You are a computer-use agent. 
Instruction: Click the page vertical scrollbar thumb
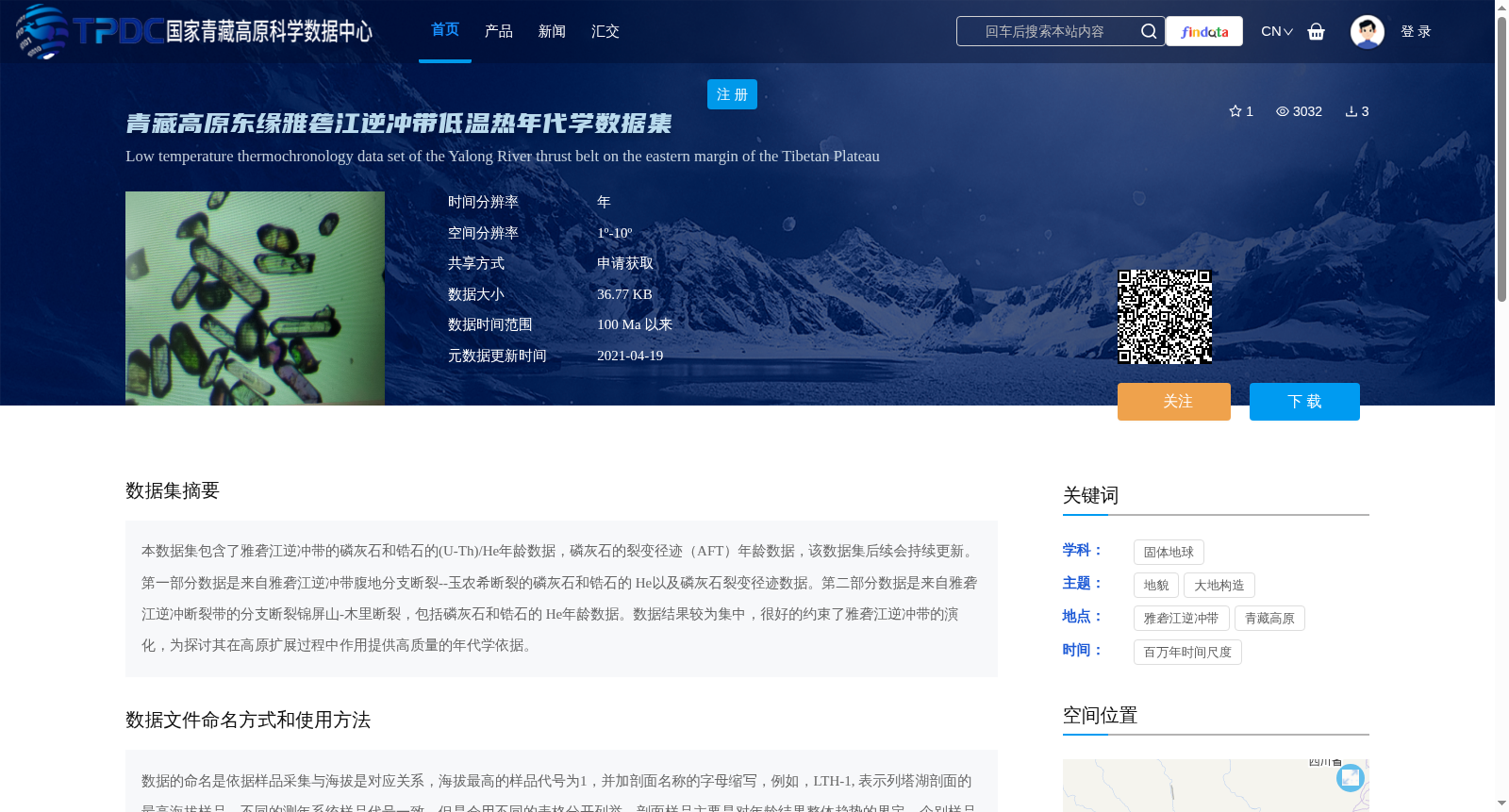point(1501,158)
